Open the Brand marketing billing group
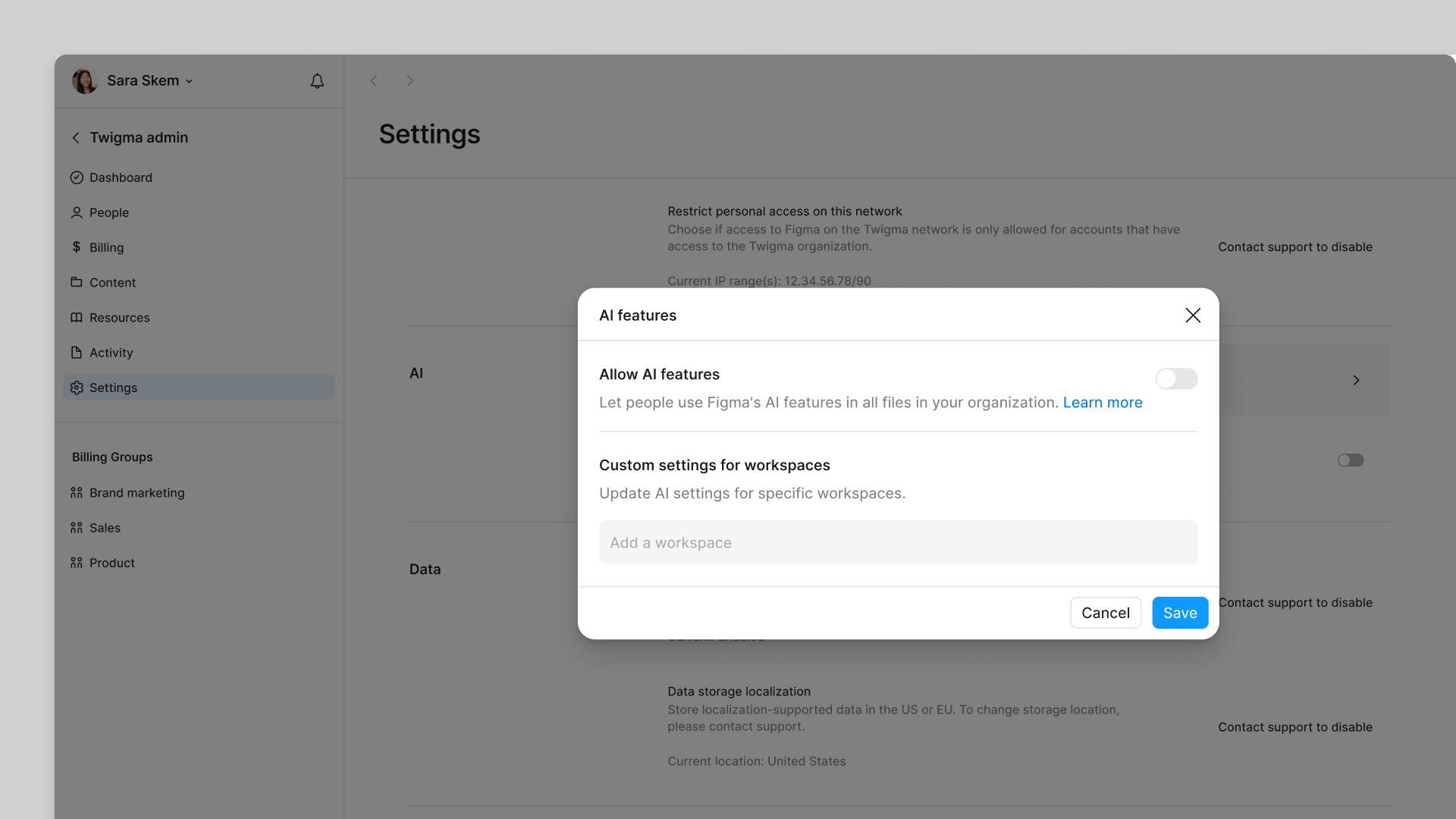Image resolution: width=1456 pixels, height=819 pixels. tap(136, 493)
